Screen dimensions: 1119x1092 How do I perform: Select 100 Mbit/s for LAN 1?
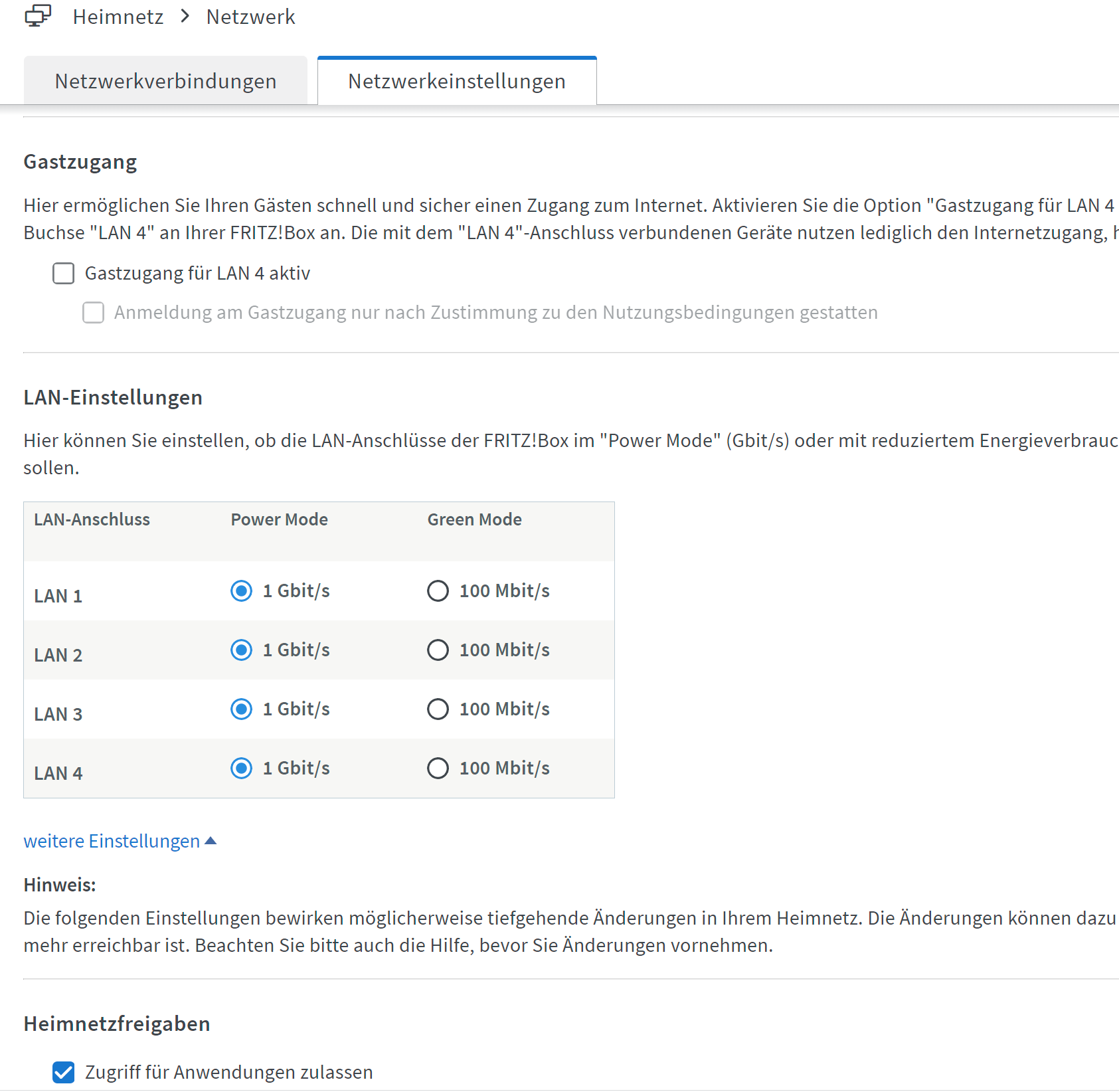click(438, 591)
